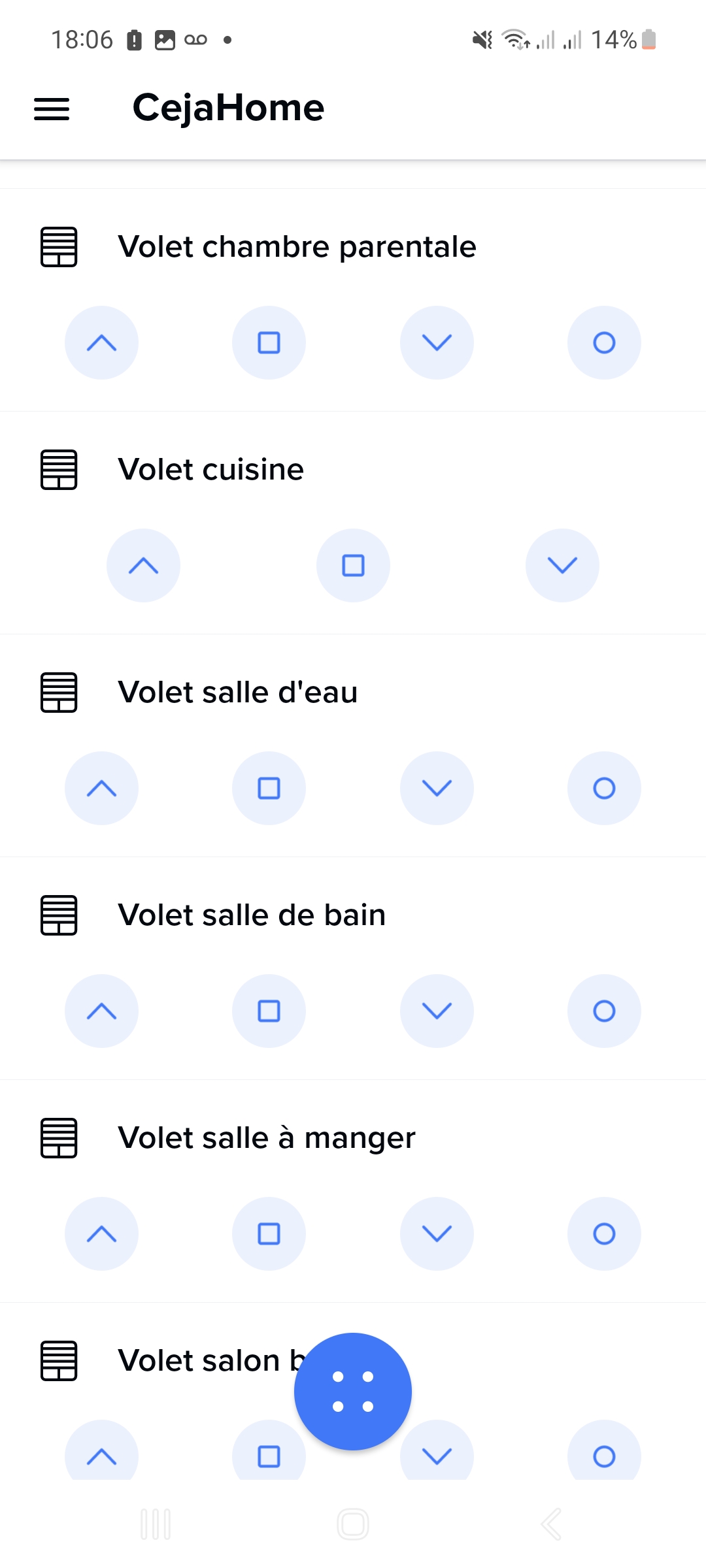Lower the Volet salle d'eau shutter
The image size is (706, 1568).
(x=437, y=788)
